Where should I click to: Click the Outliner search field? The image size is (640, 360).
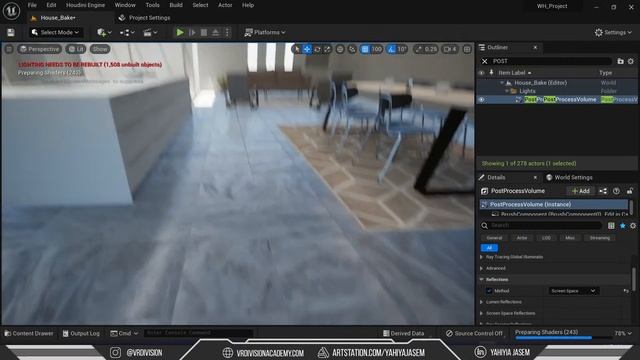pyautogui.click(x=551, y=61)
